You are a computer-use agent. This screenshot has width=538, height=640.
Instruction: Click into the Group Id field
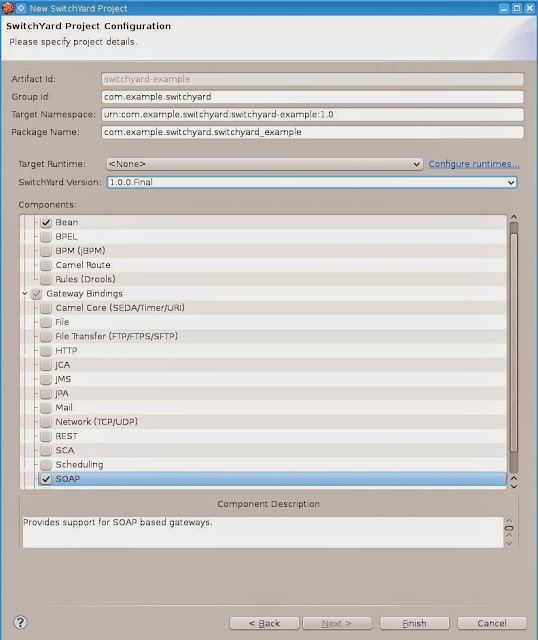coord(312,97)
